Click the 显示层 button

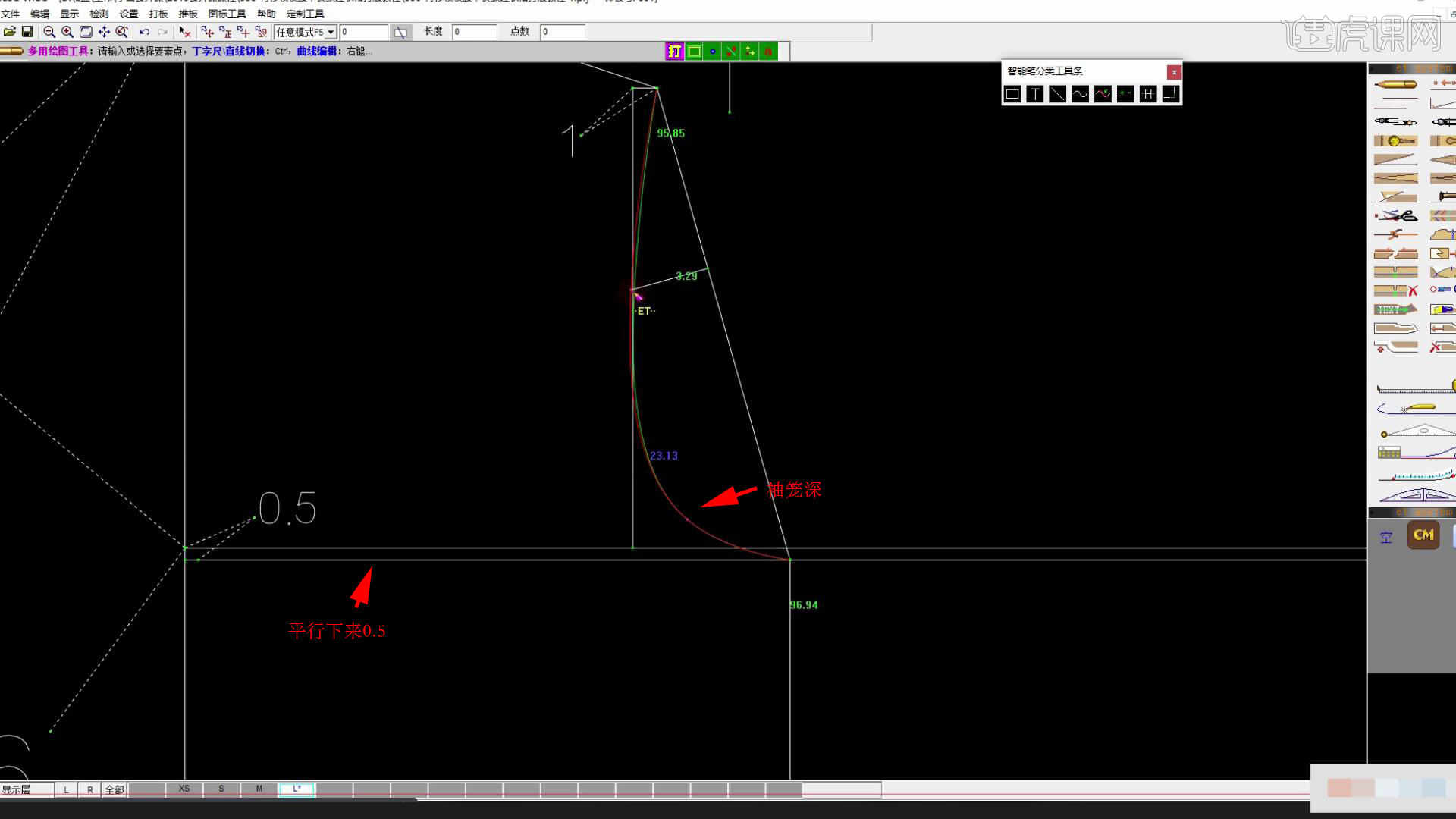coord(27,789)
